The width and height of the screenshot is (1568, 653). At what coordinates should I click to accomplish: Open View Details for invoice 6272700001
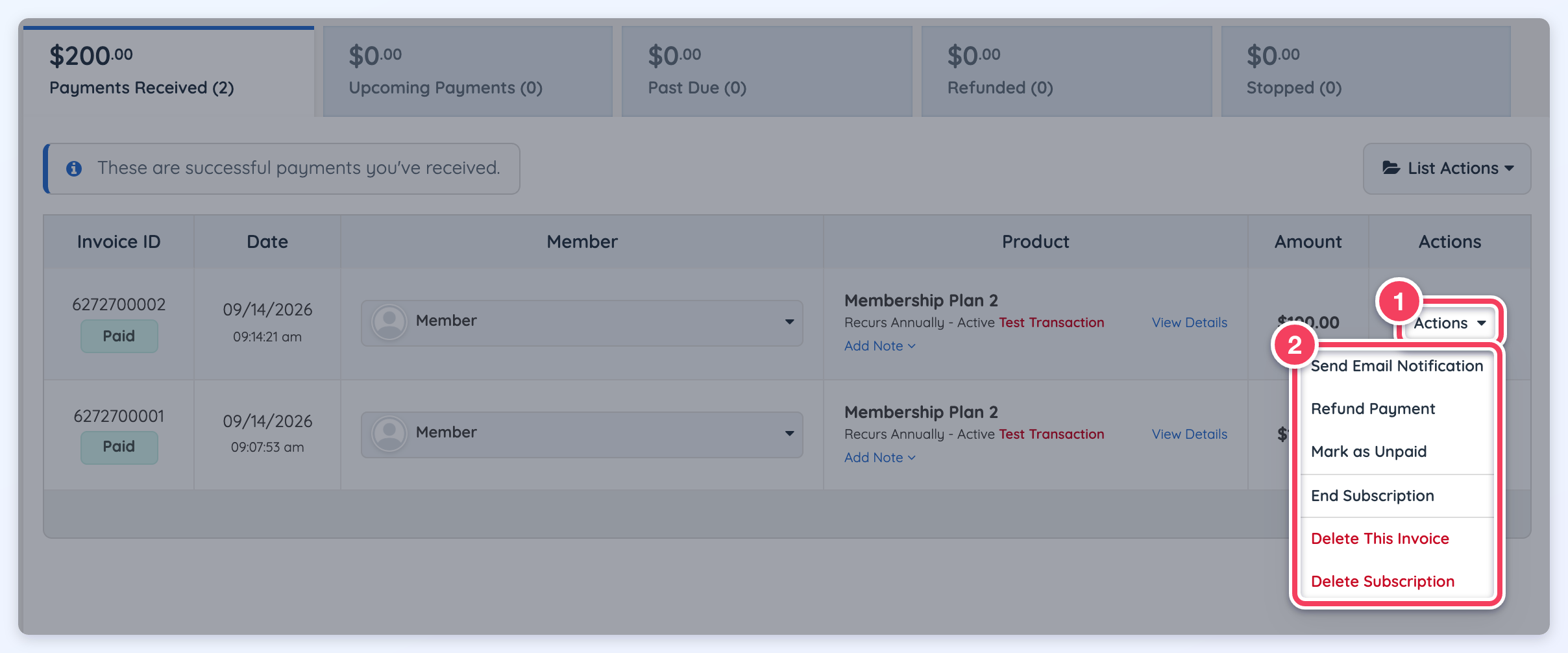(x=1190, y=434)
